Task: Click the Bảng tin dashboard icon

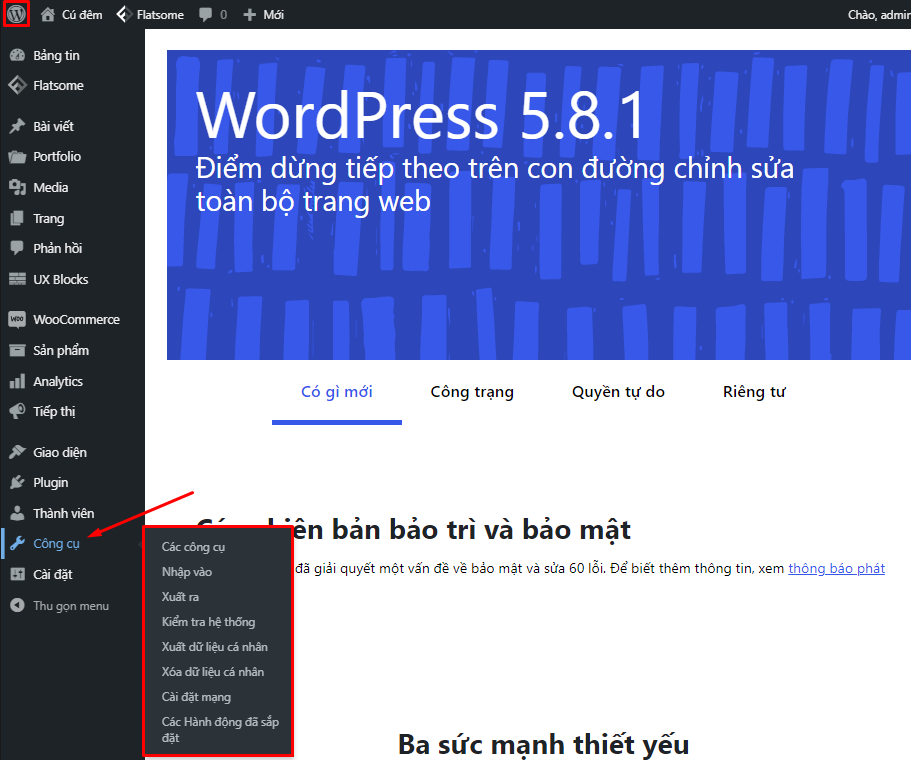Action: click(x=17, y=55)
